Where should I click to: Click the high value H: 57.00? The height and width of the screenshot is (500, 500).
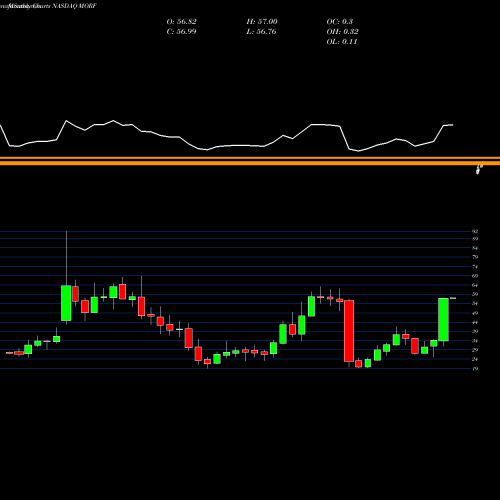click(x=262, y=22)
